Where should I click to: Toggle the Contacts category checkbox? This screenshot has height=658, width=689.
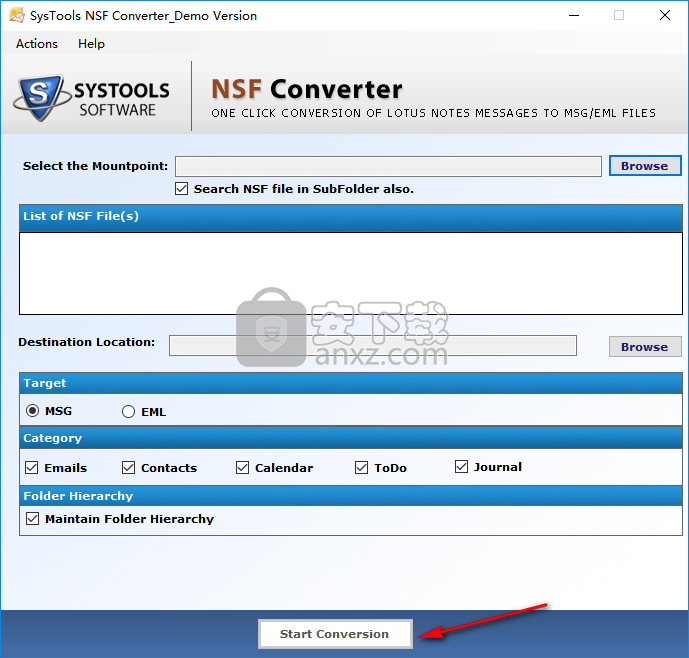click(x=129, y=467)
